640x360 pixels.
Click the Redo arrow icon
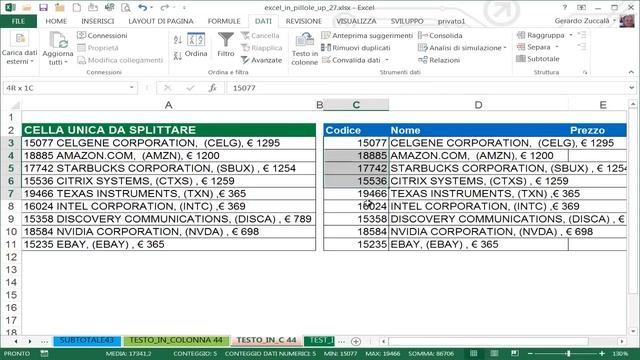pos(164,7)
